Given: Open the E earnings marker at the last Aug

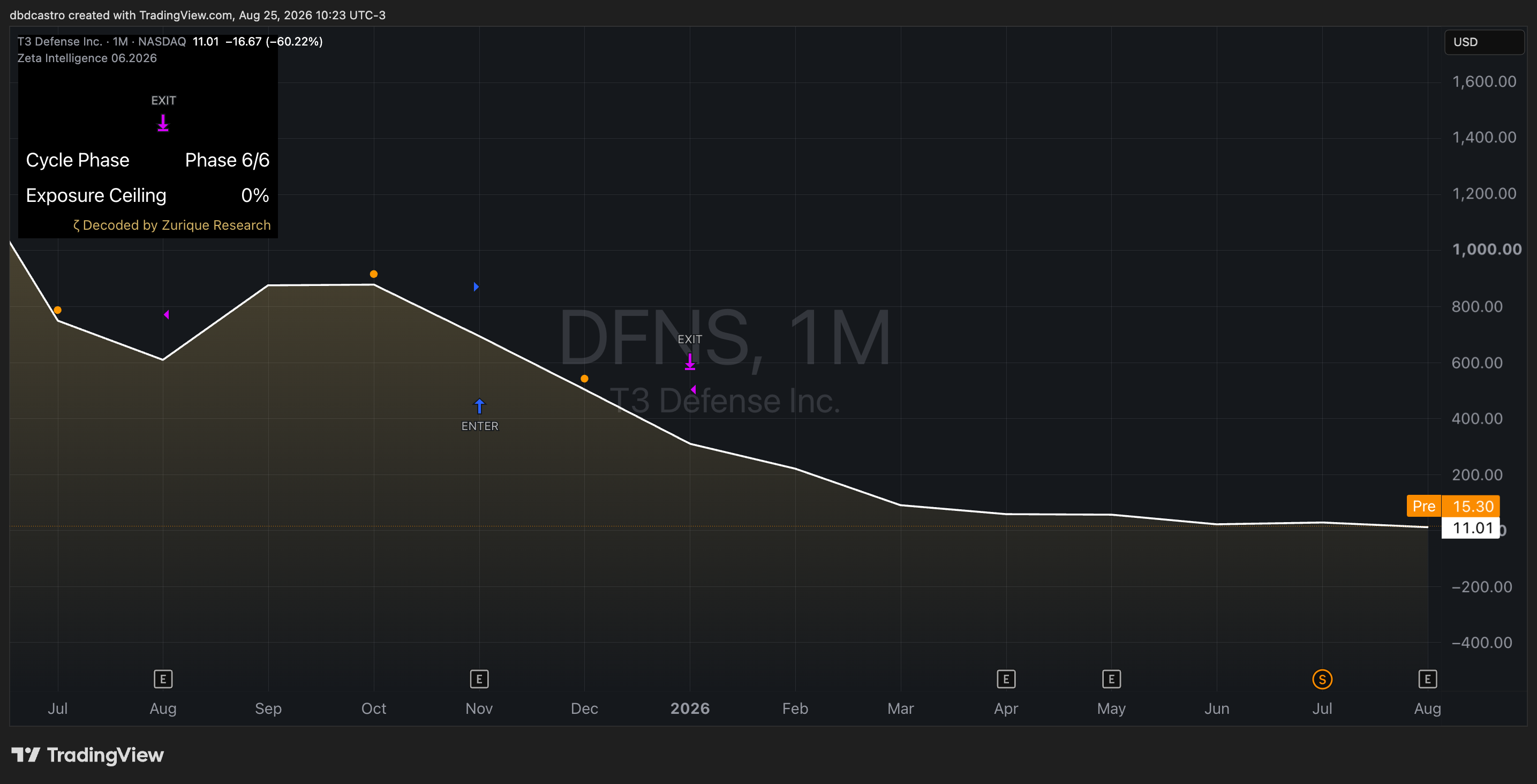Looking at the screenshot, I should click(1427, 679).
